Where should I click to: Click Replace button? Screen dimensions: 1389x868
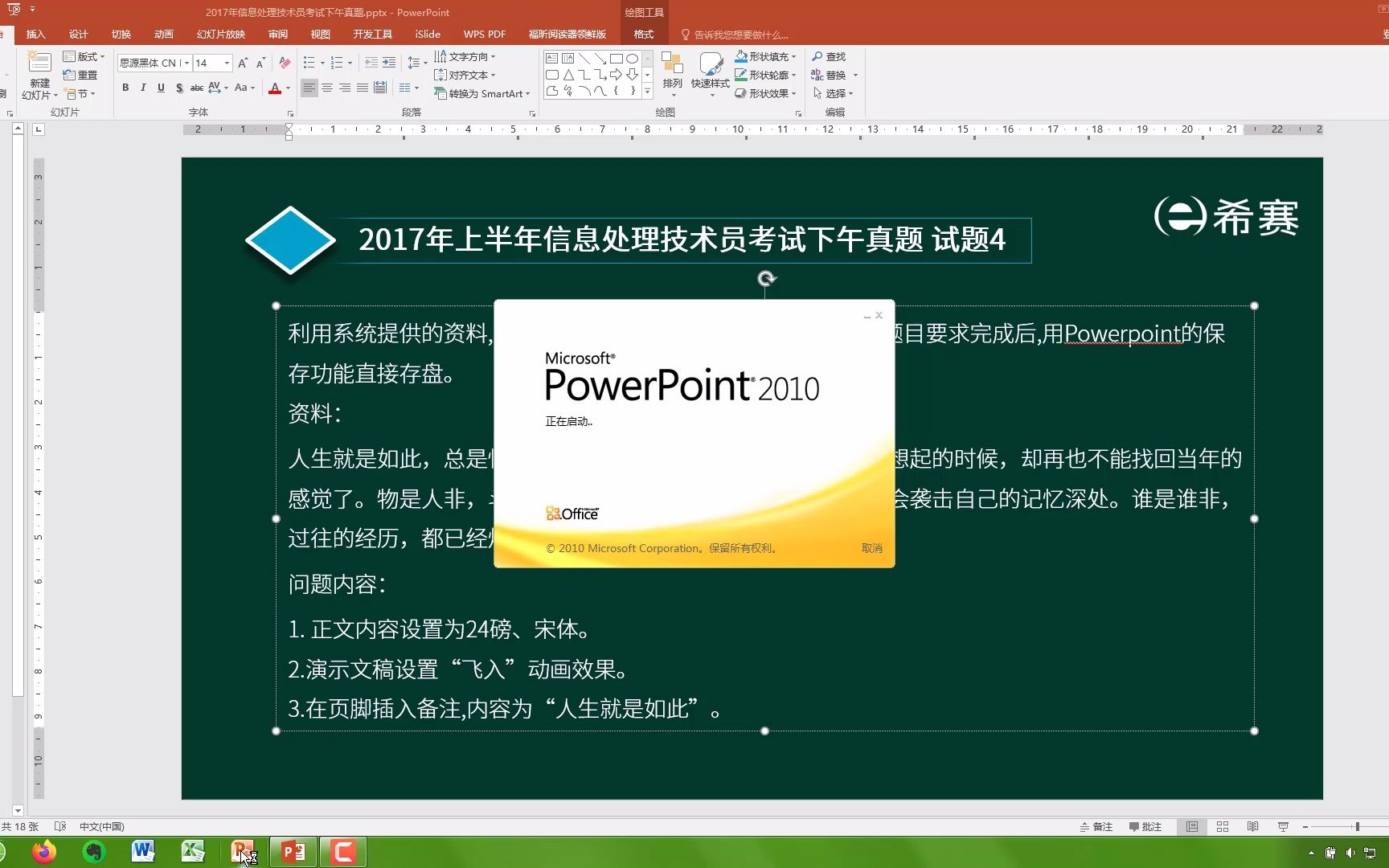click(829, 75)
